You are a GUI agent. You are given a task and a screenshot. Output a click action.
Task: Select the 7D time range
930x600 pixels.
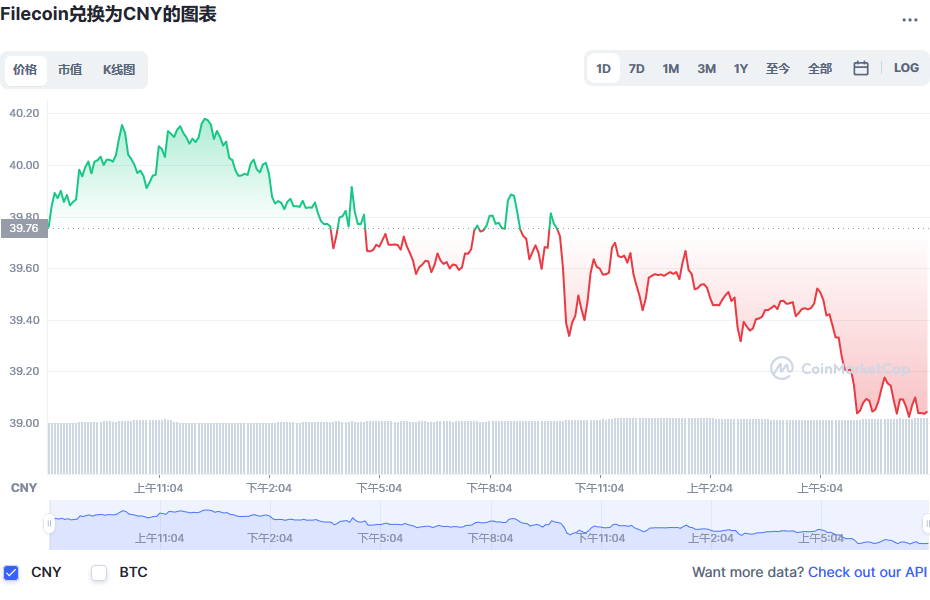click(636, 69)
